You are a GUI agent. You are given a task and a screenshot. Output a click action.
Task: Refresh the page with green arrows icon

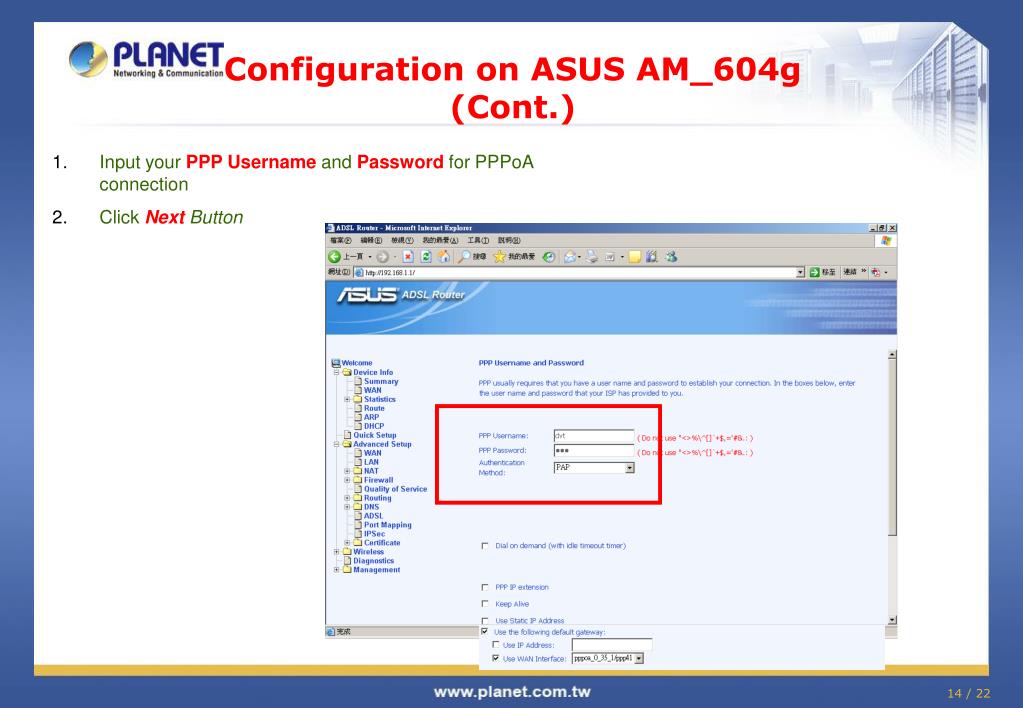click(x=426, y=257)
